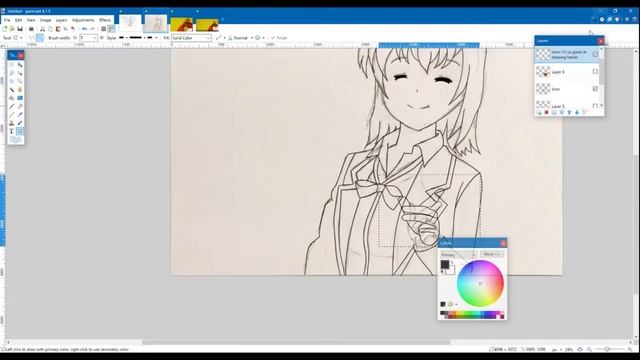
Task: Toggle the Tools window icon in the title bar
Action: 593,19
